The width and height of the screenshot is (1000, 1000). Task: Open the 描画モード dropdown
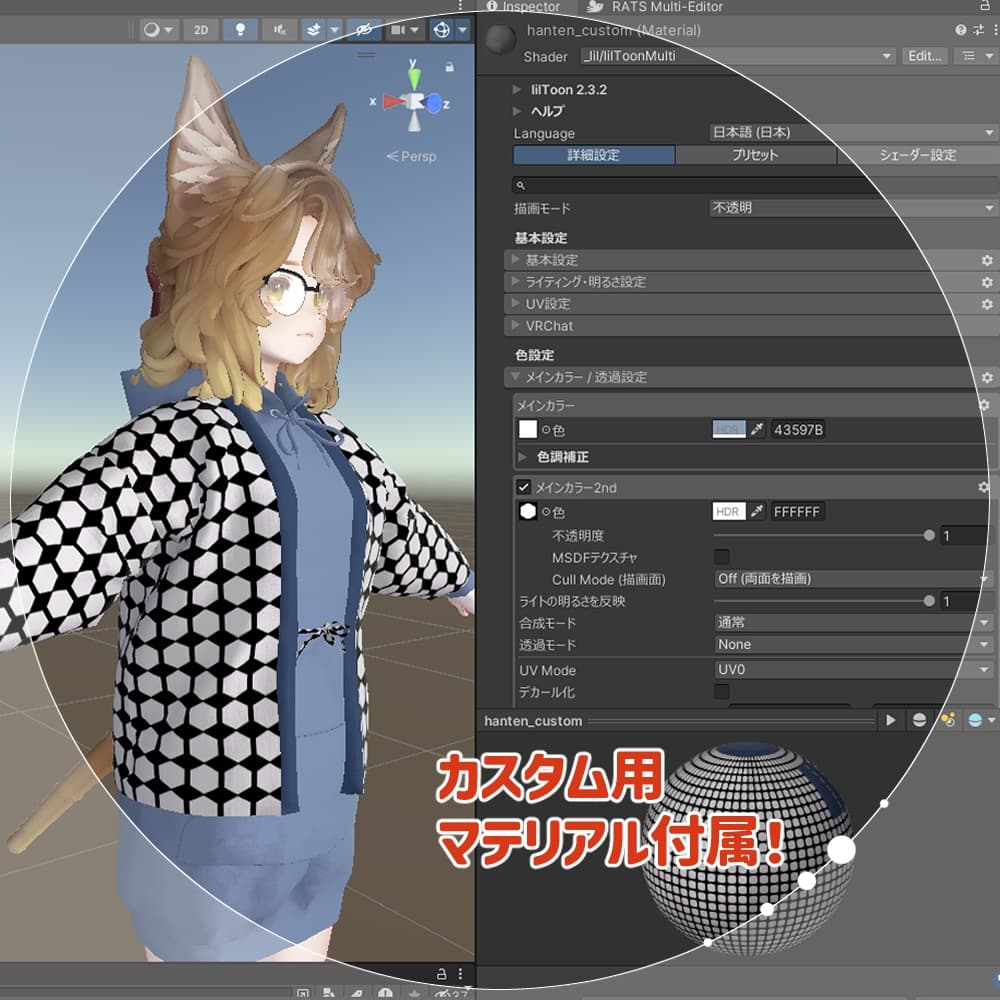[850, 209]
